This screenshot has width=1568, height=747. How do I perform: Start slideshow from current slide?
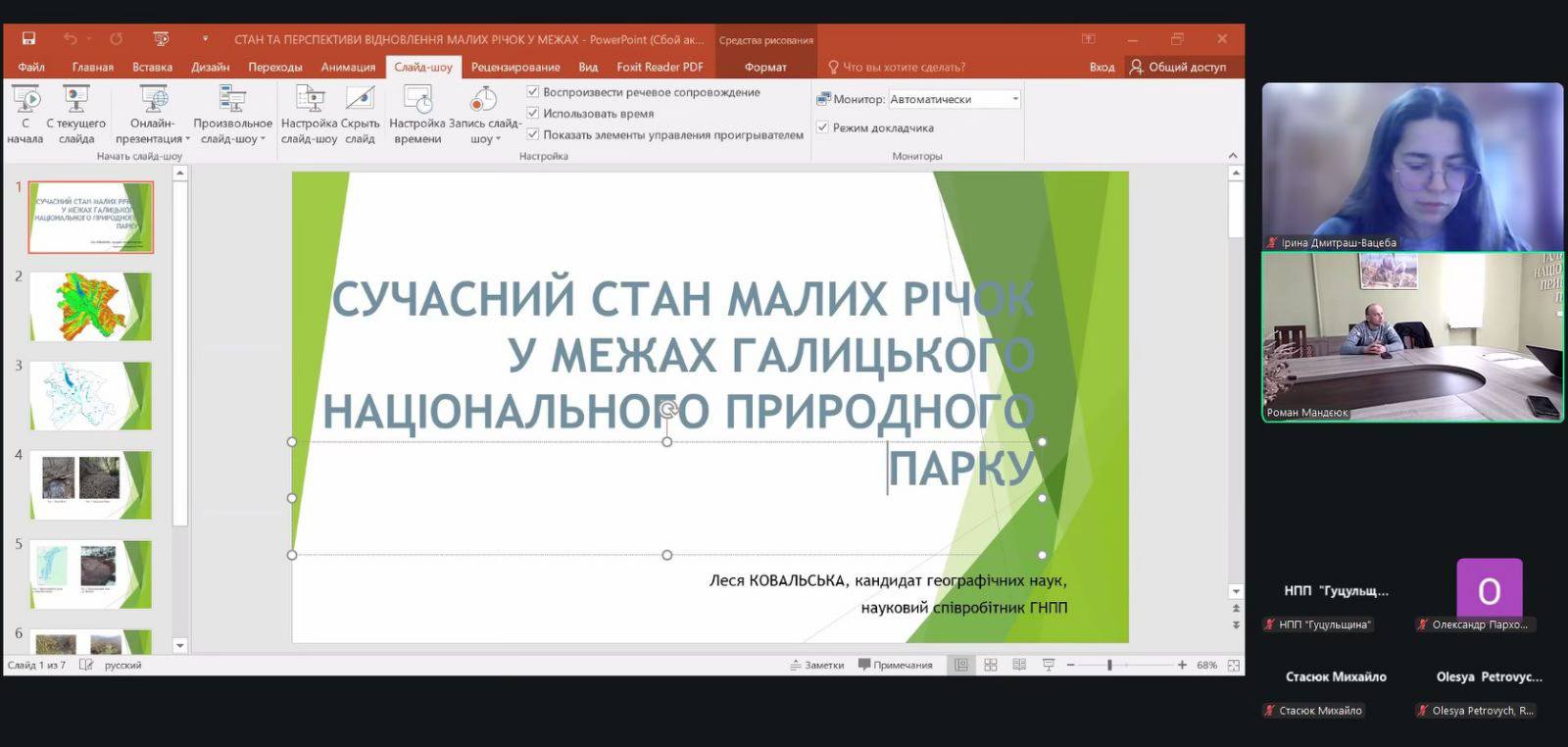coord(75,100)
